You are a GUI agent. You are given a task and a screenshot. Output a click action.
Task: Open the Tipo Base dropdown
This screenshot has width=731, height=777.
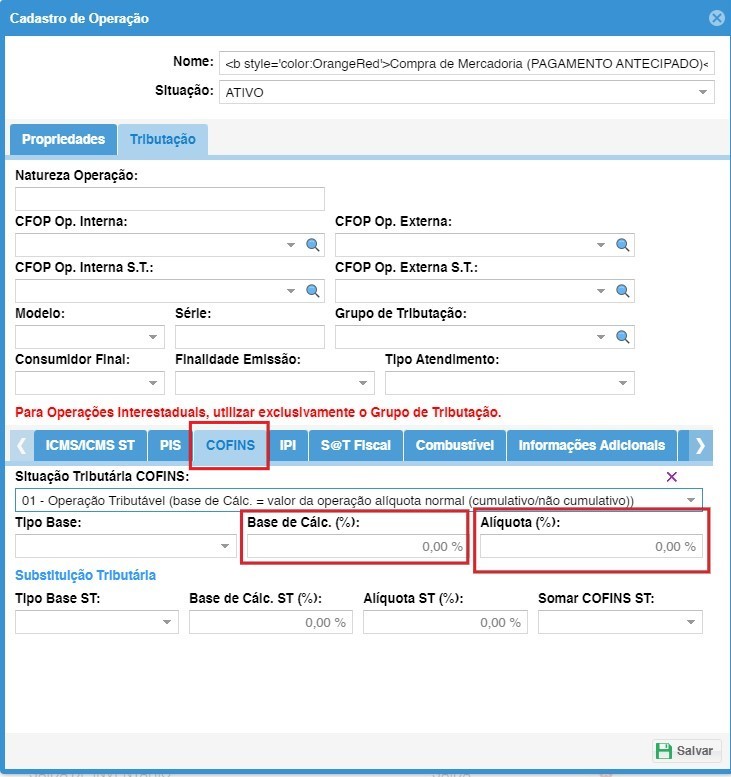click(224, 547)
